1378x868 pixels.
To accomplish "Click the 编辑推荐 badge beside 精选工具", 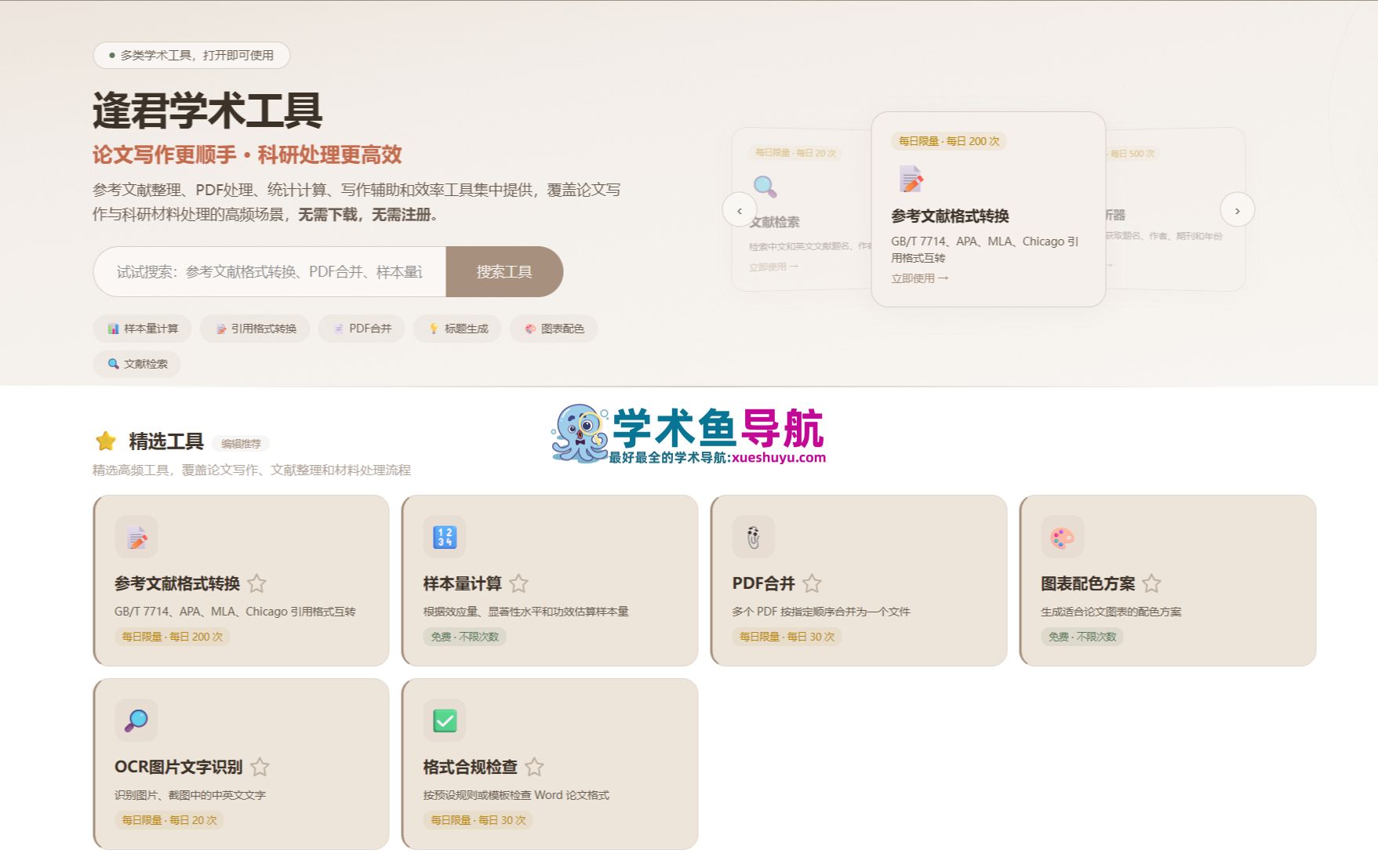I will (241, 444).
